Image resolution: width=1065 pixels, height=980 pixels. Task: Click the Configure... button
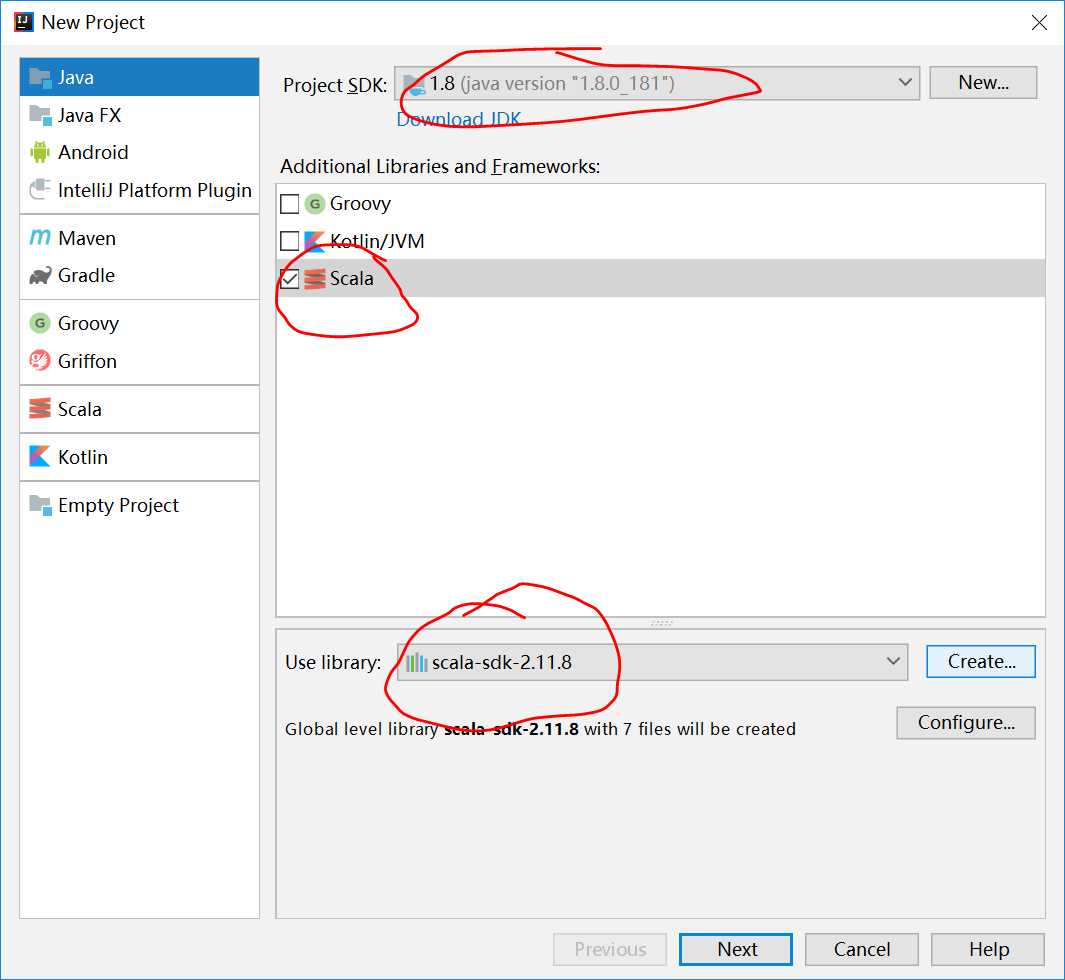tap(966, 723)
